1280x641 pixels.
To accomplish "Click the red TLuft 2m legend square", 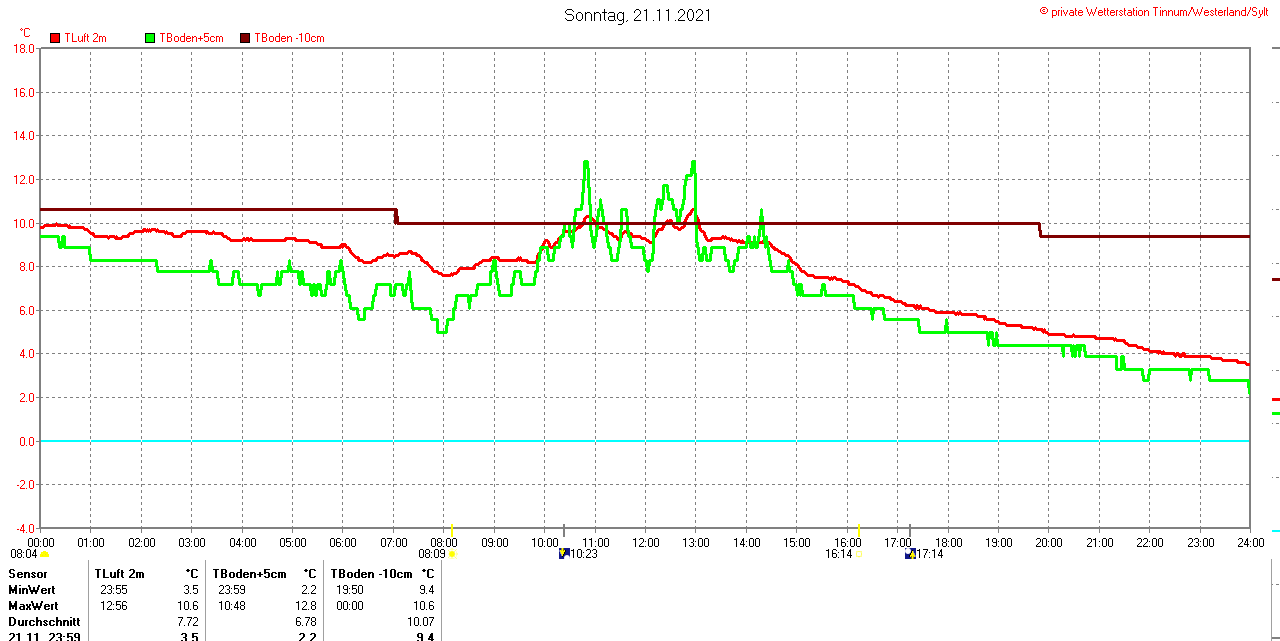I will [55, 38].
